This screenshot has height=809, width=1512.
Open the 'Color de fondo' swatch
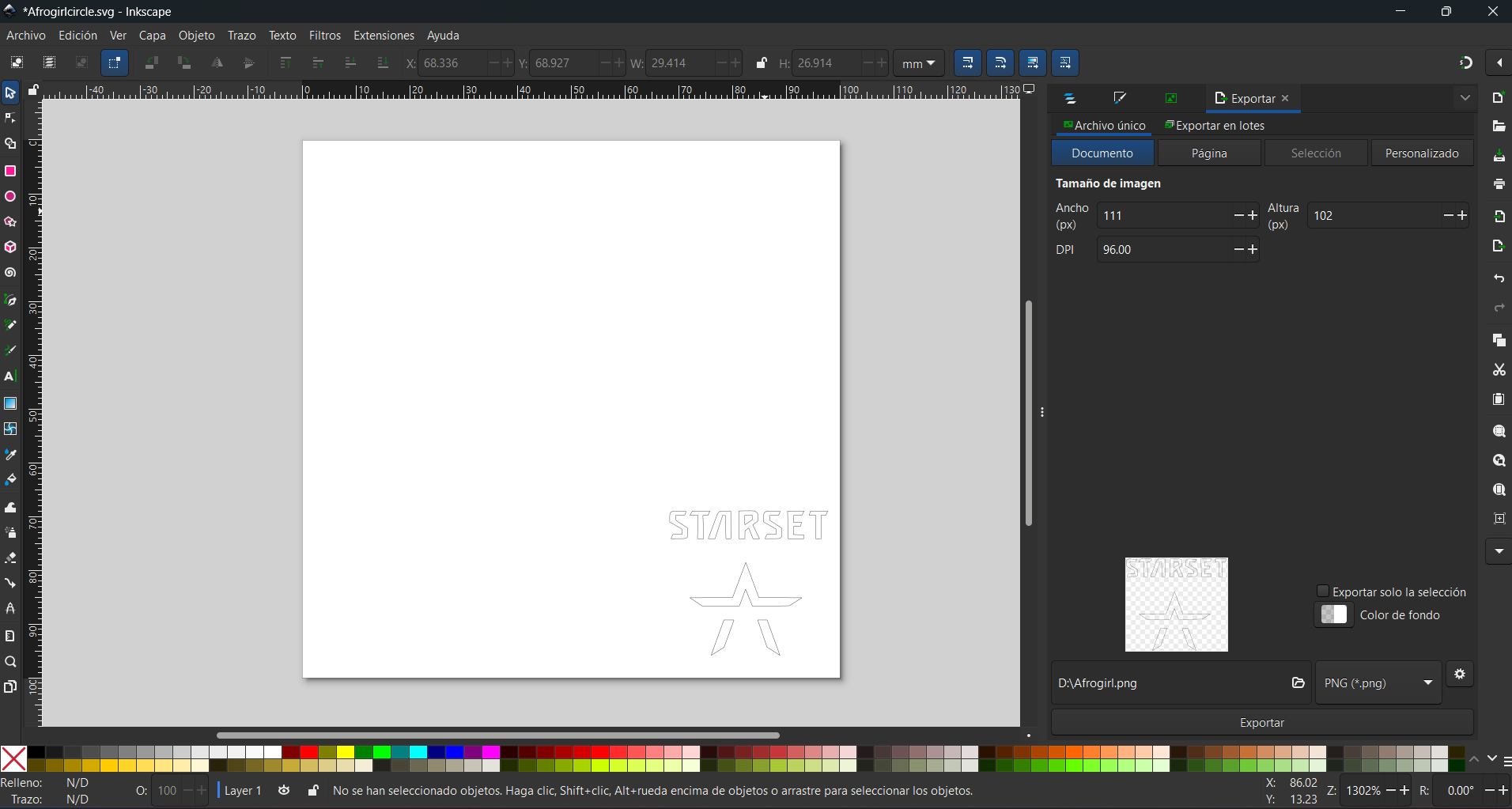coord(1334,614)
